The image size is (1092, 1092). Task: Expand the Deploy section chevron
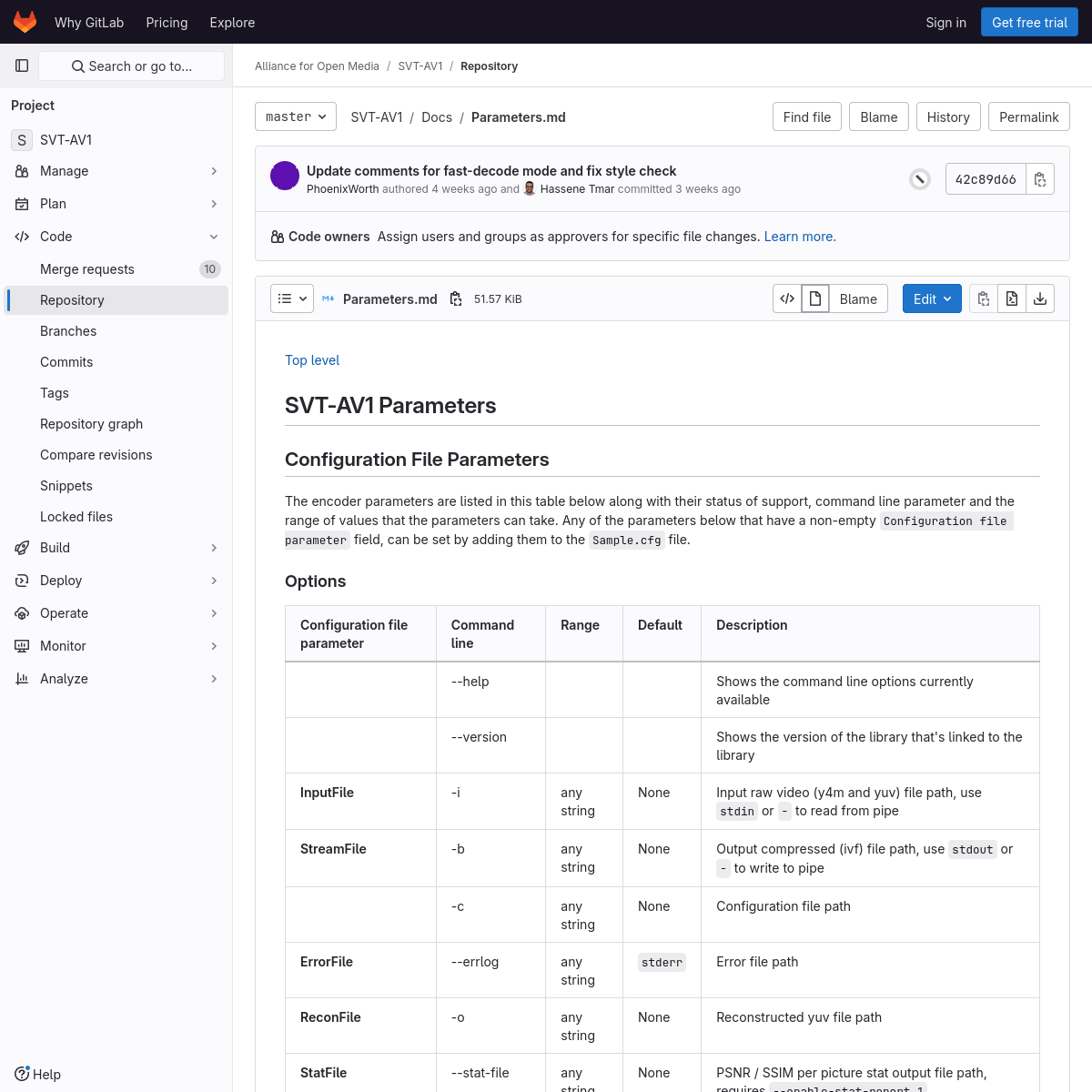tap(214, 581)
